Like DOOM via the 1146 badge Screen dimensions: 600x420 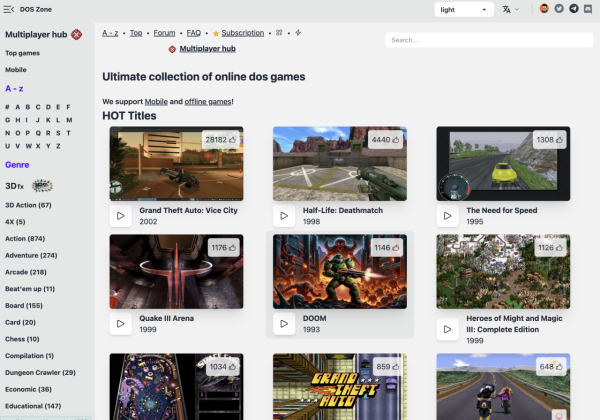click(386, 248)
